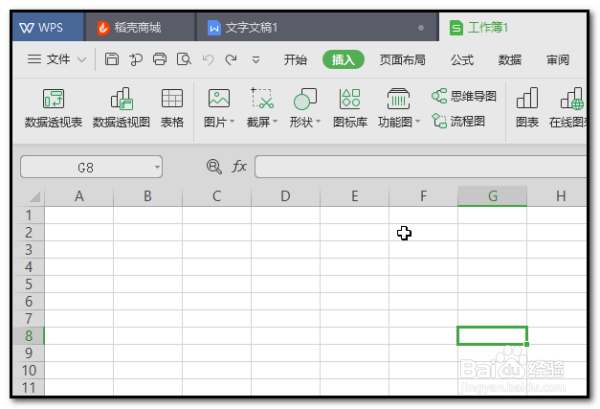Insert a 数据透视图 pivot chart
The width and height of the screenshot is (600, 409).
[121, 108]
